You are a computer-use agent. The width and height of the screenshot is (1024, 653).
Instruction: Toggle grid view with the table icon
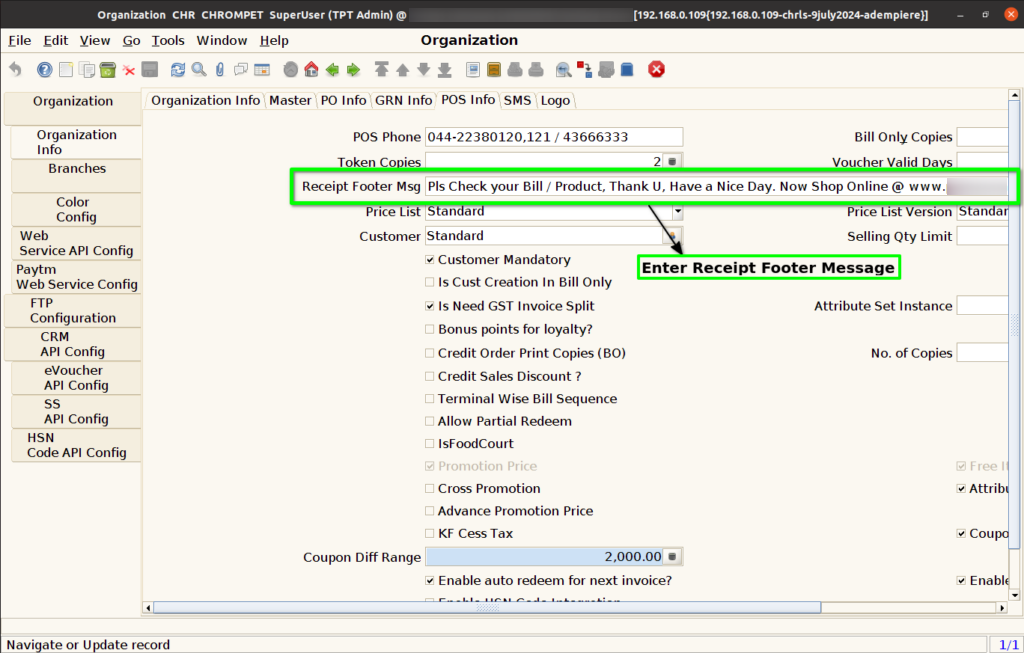click(x=262, y=69)
